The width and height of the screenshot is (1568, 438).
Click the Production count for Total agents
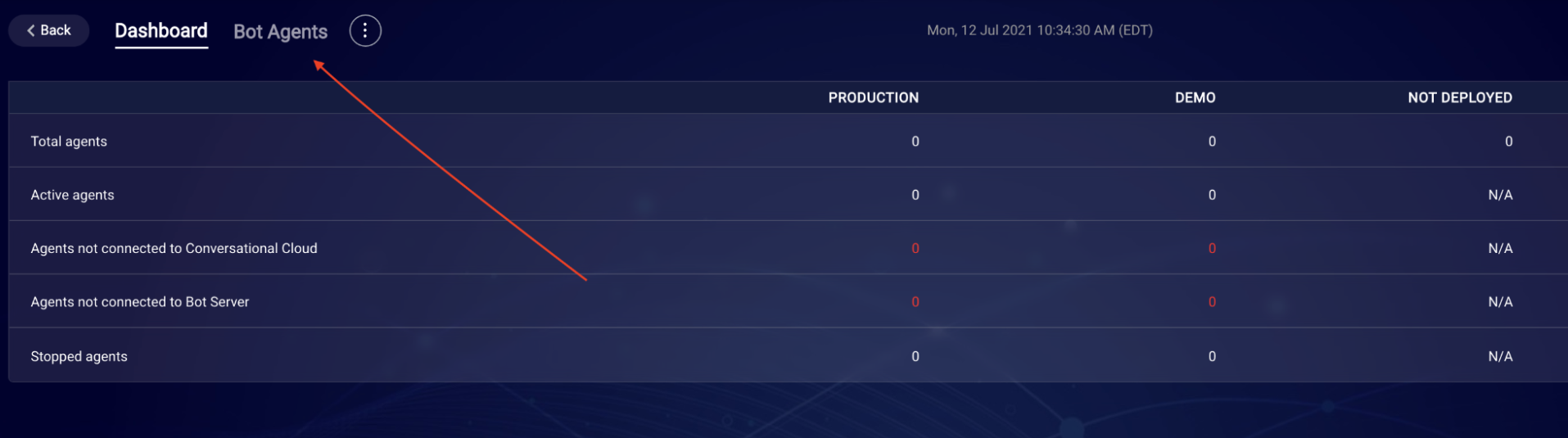tap(915, 141)
